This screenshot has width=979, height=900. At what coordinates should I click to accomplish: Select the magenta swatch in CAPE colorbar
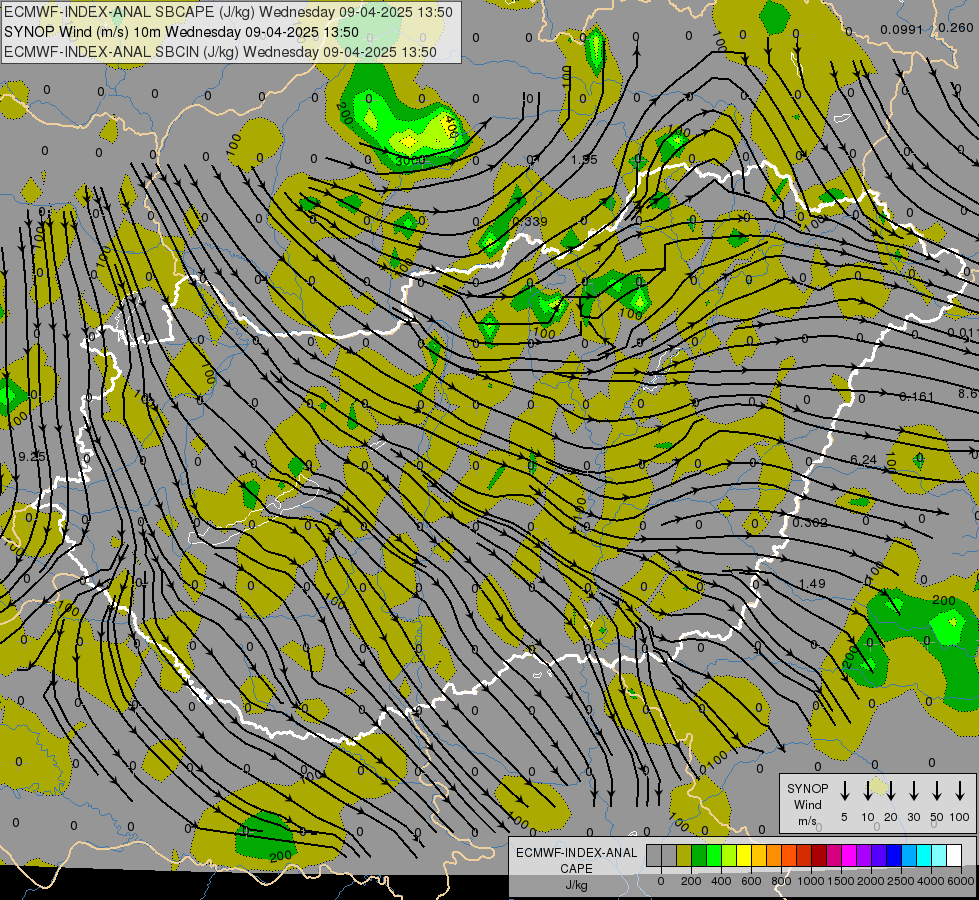click(849, 855)
